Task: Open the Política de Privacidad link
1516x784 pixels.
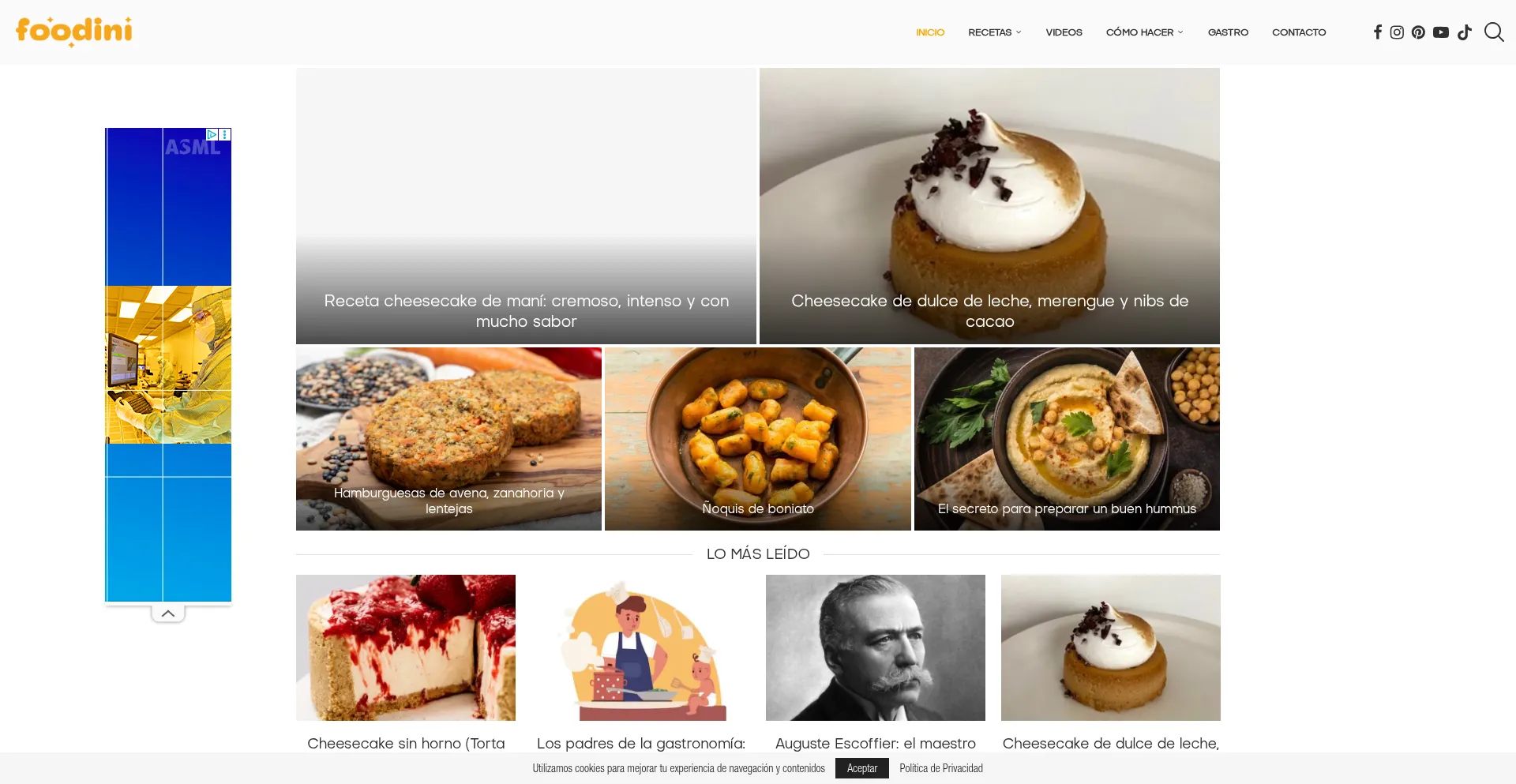Action: pyautogui.click(x=941, y=768)
